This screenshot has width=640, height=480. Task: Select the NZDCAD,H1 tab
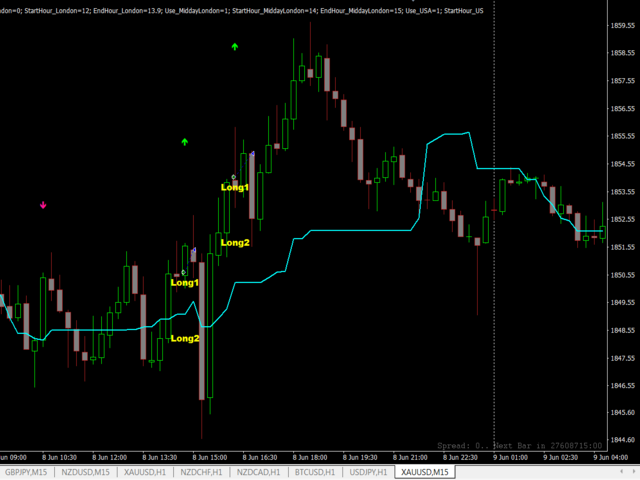coord(258,472)
